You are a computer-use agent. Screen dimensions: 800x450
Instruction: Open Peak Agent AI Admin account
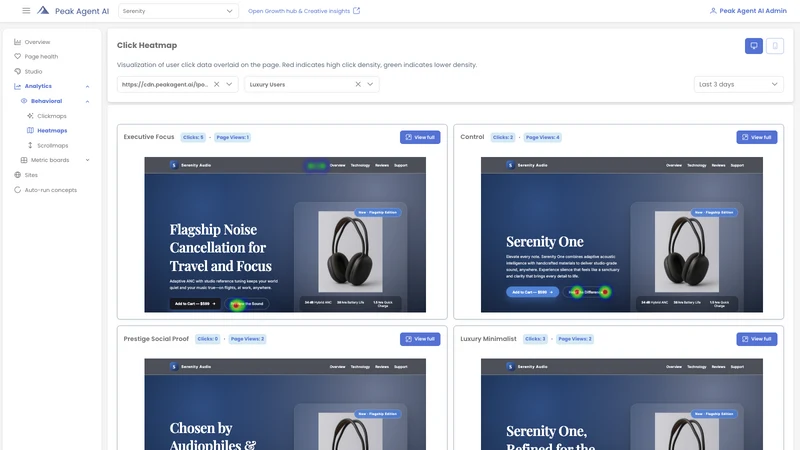[x=748, y=11]
